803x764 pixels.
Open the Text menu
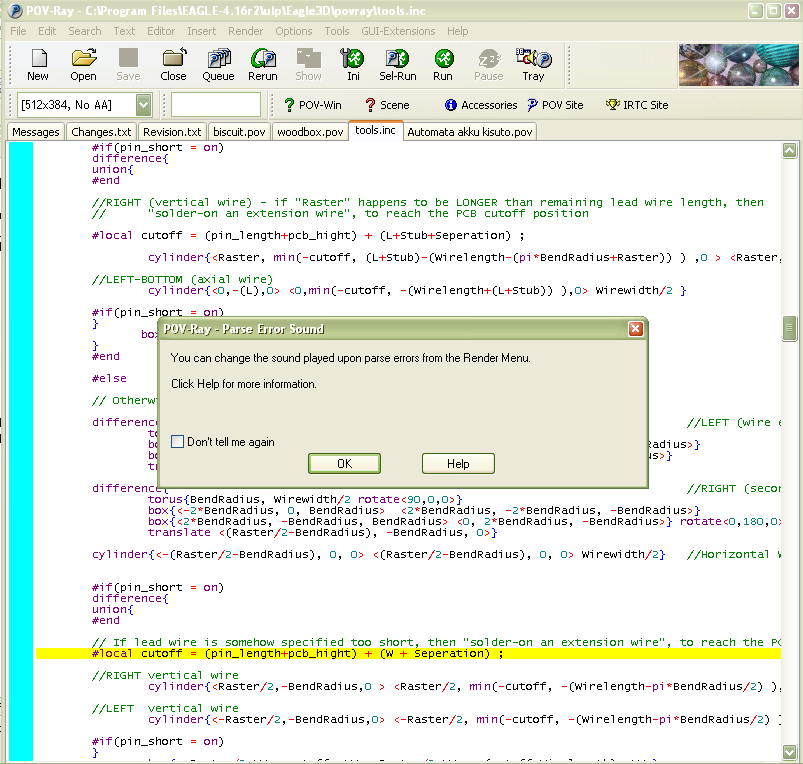coord(124,31)
